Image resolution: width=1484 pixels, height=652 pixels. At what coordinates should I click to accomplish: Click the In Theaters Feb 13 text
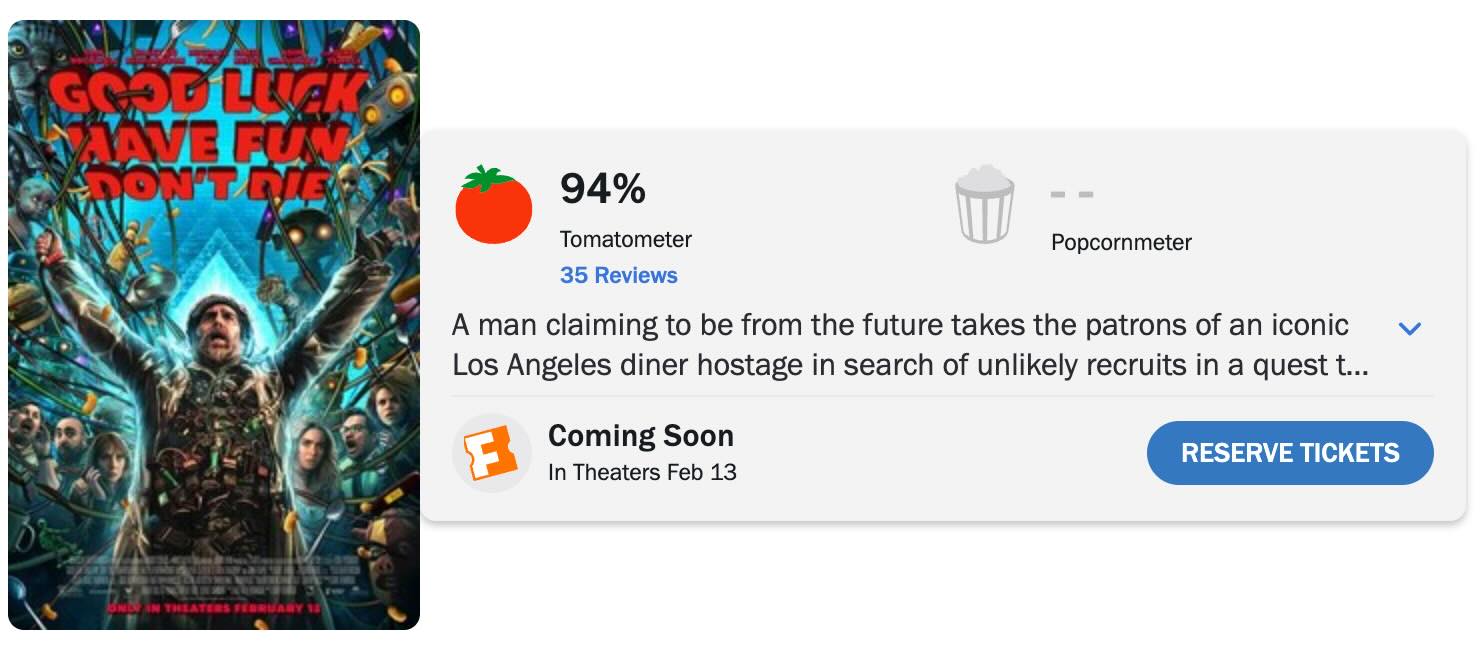pos(642,472)
